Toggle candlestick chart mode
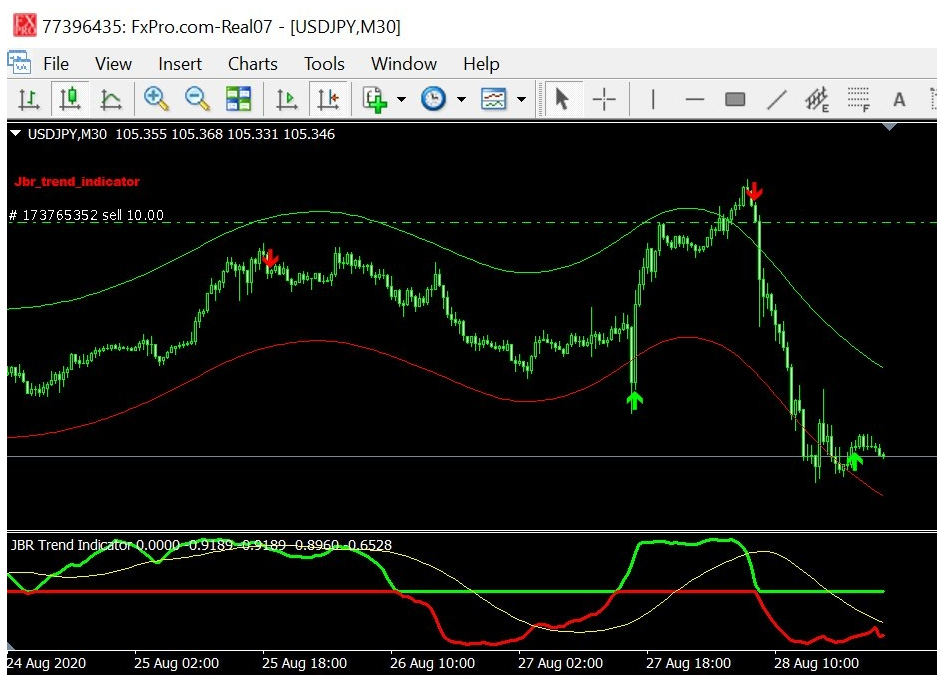This screenshot has height=676, width=937. 69,99
